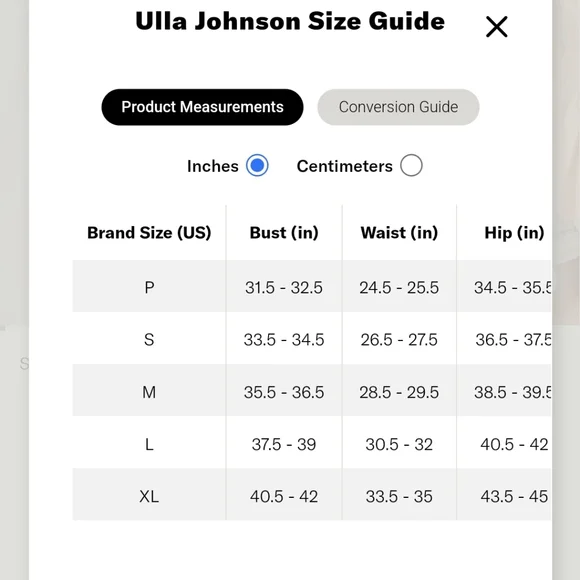Open the Product Measurements tab
The height and width of the screenshot is (580, 580).
coord(202,107)
